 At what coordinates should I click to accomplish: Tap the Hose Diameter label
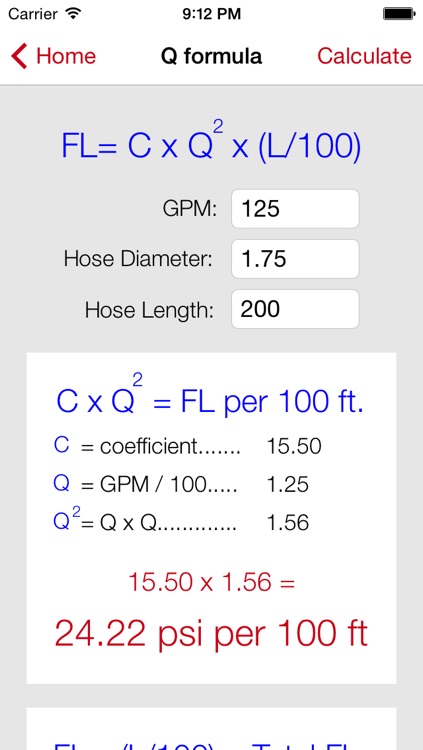[138, 259]
